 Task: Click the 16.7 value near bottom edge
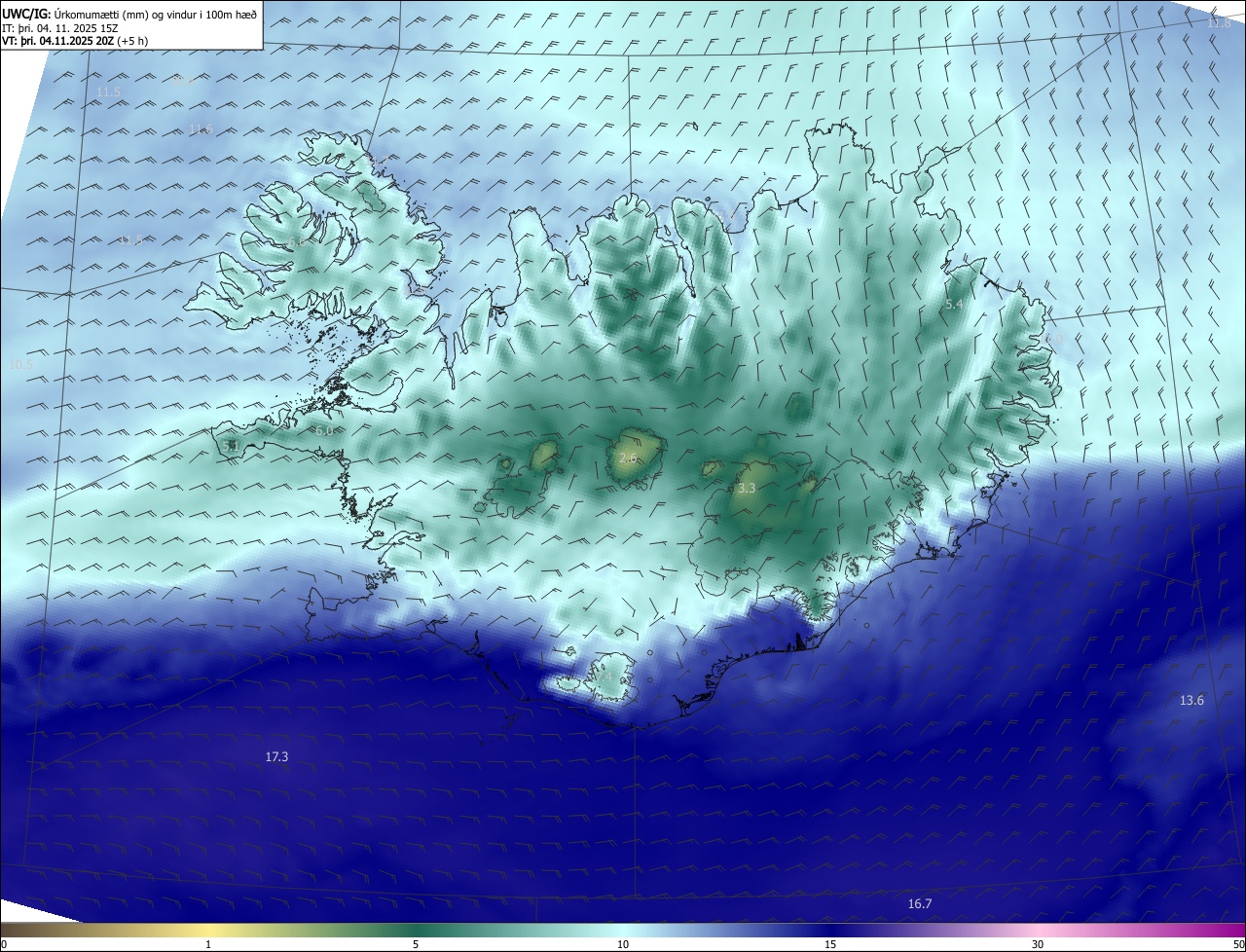coord(920,904)
